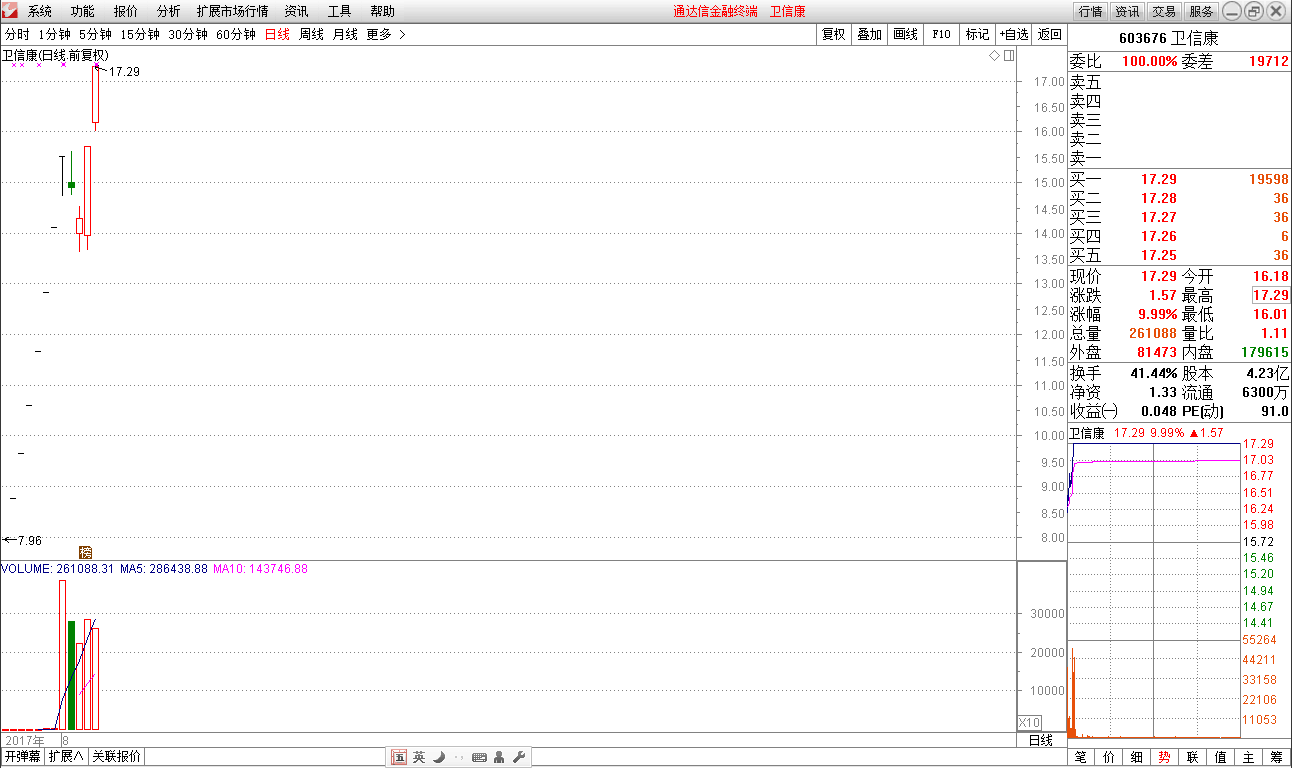This screenshot has height=768, width=1292.
Task: Click the 日线 label beside time axis
Action: click(1041, 740)
